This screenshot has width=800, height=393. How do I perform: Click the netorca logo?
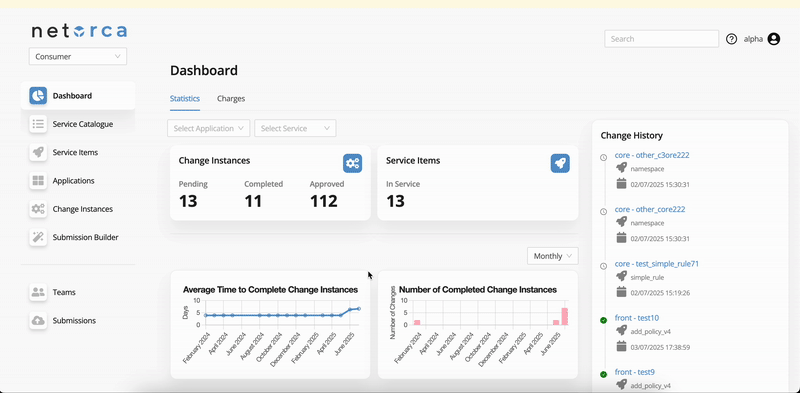[x=79, y=31]
